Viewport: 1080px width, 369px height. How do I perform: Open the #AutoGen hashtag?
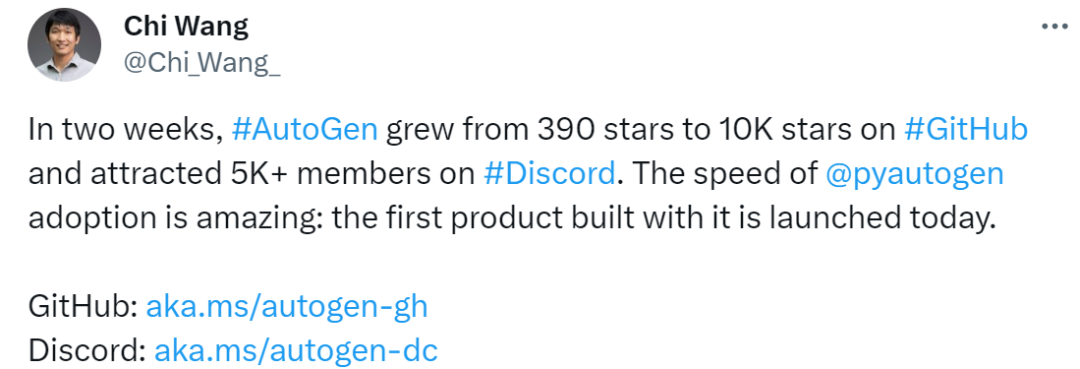pos(305,131)
